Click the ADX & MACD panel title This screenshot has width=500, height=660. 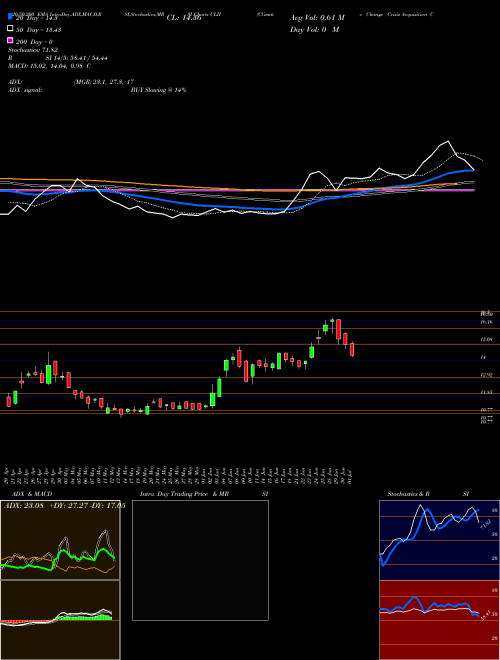[32, 494]
